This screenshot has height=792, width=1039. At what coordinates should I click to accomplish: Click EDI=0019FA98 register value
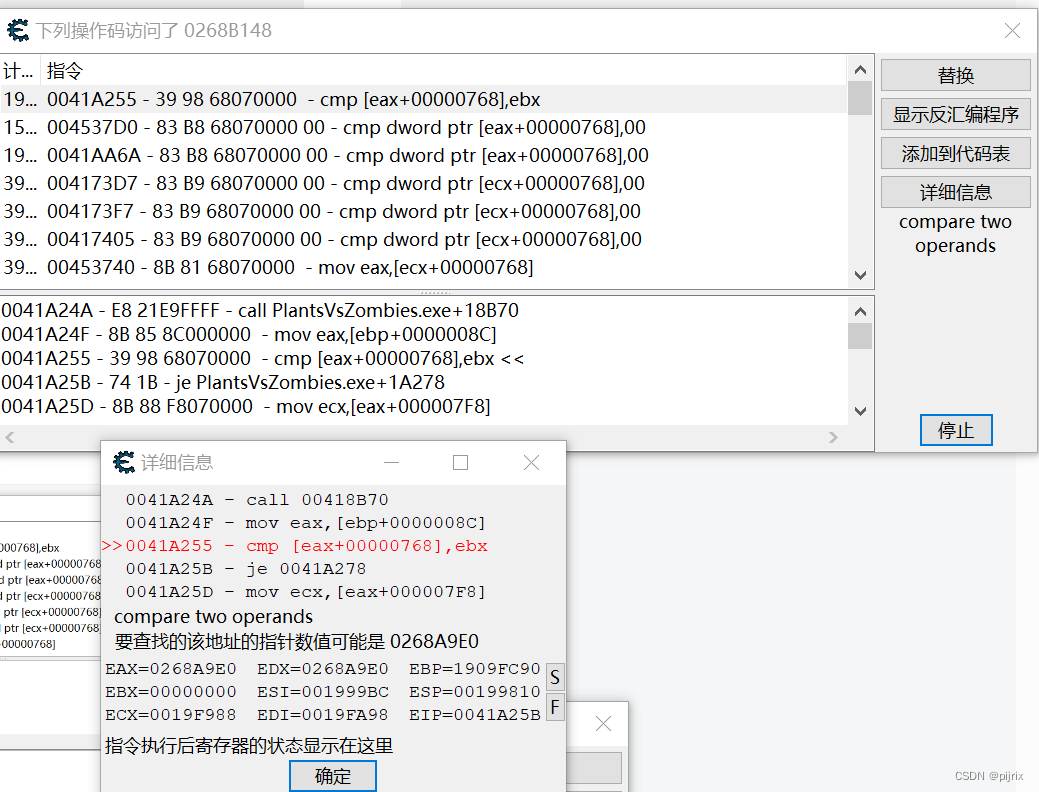tap(323, 715)
